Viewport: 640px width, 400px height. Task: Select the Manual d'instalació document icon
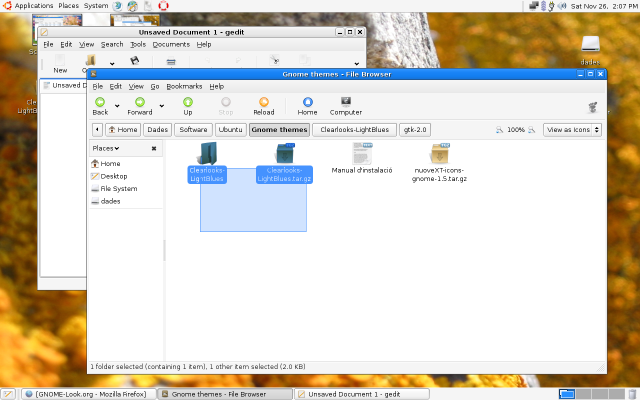pyautogui.click(x=362, y=153)
